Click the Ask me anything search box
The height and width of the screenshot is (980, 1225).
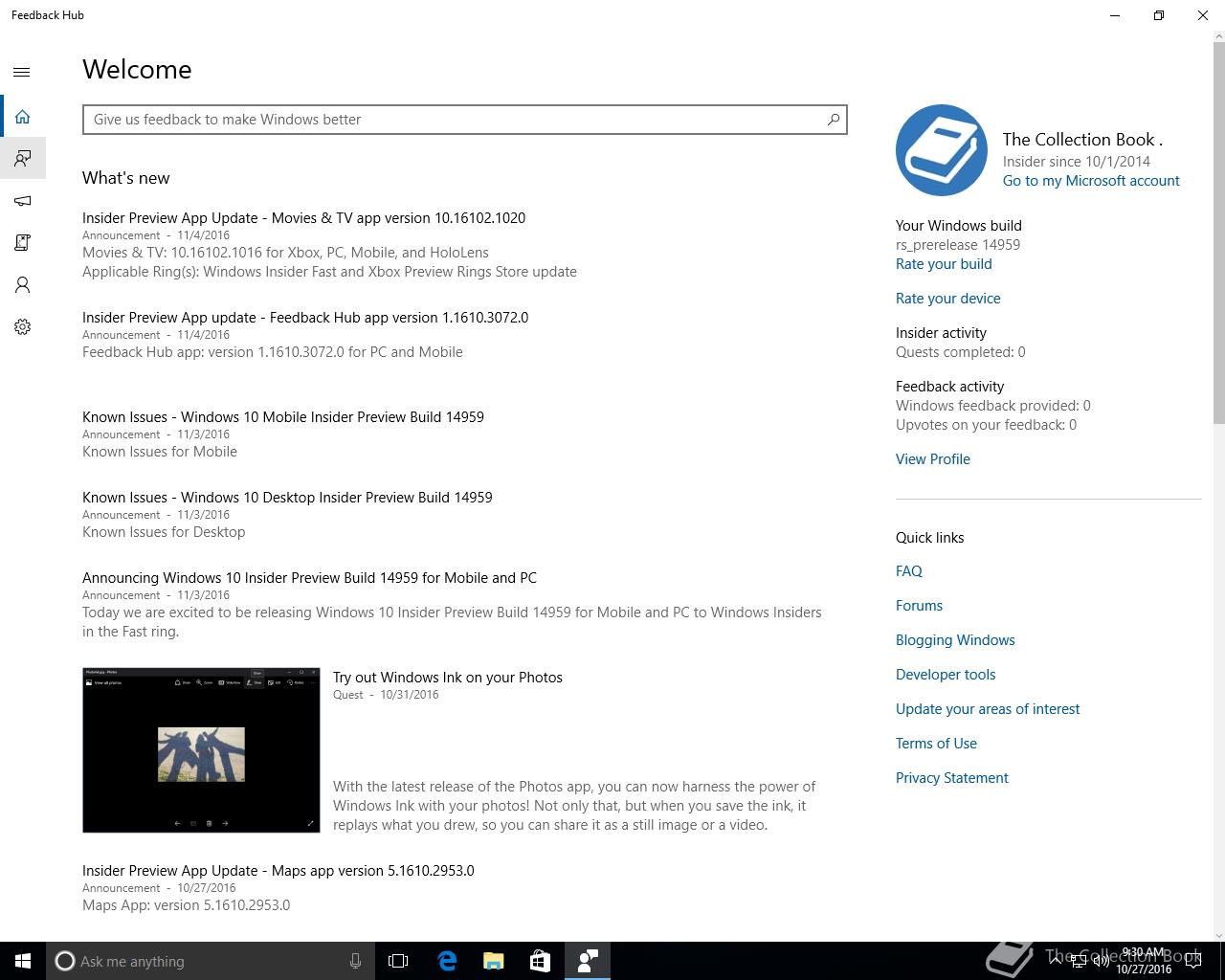209,961
